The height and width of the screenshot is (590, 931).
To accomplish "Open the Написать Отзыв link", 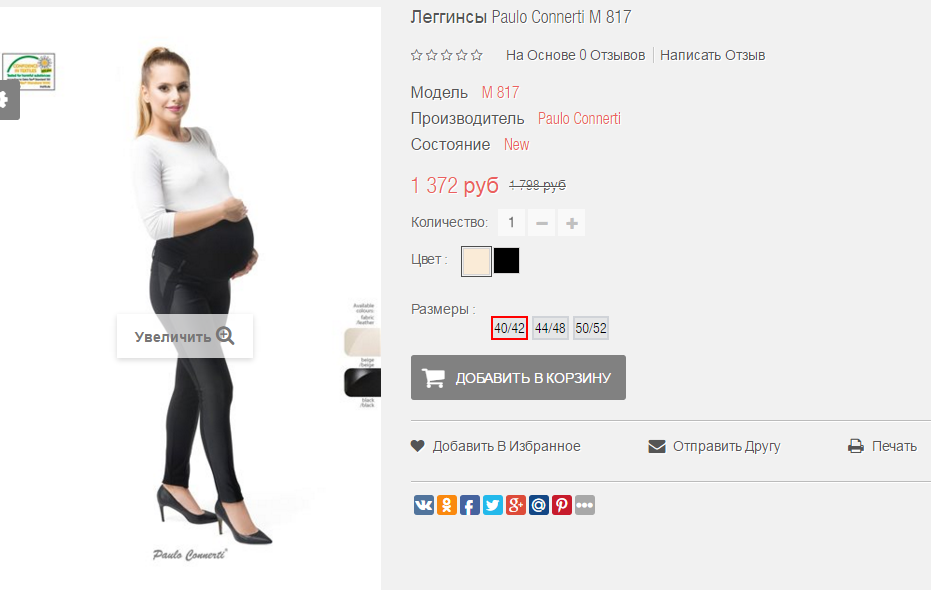I will coord(712,55).
